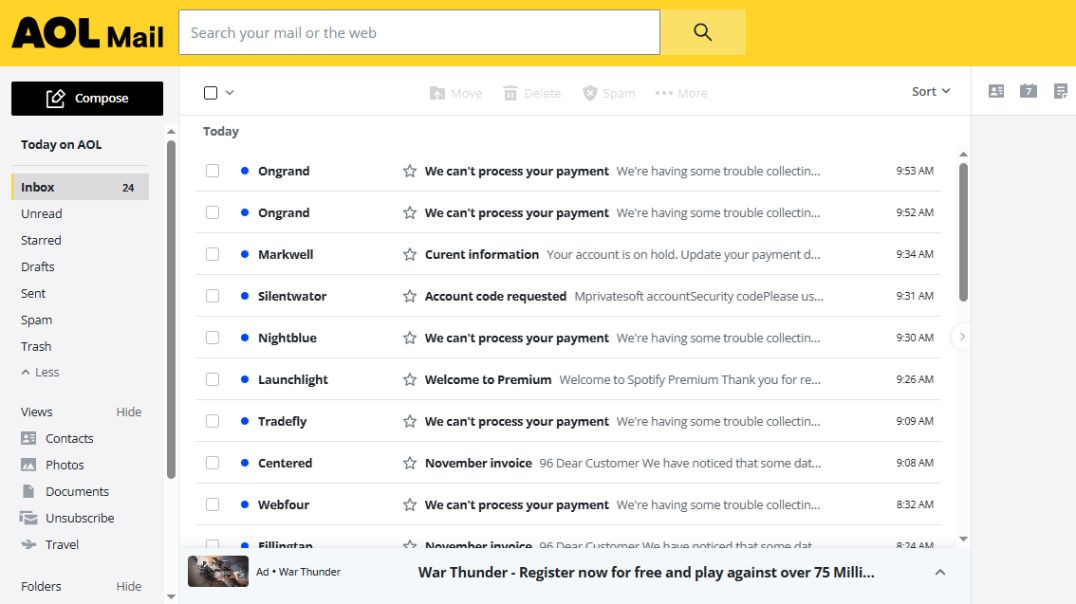
Task: Expand the War Thunder ad chevron
Action: click(x=940, y=572)
